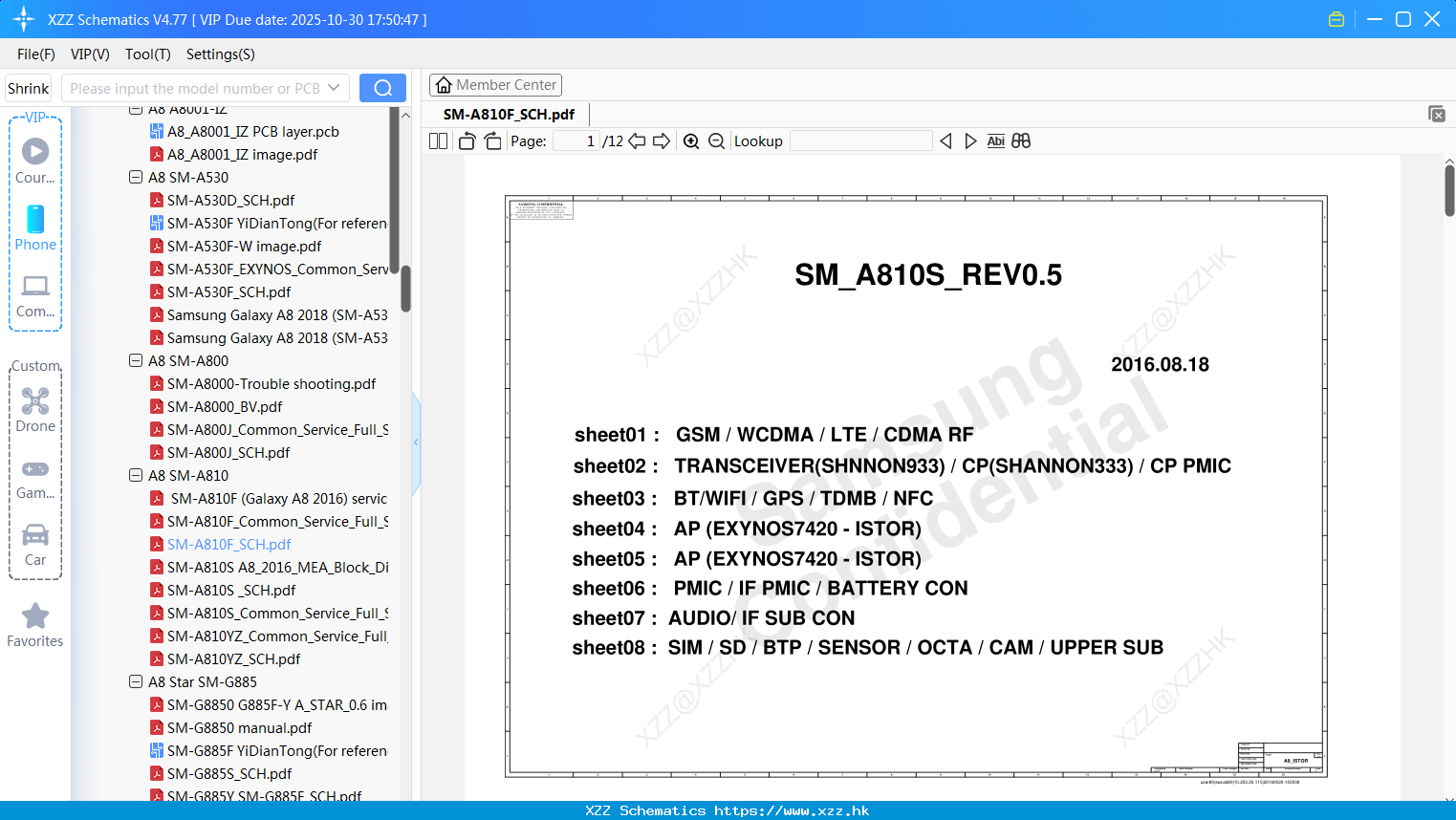Click the page number field
This screenshot has width=1456, height=820.
pyautogui.click(x=576, y=141)
